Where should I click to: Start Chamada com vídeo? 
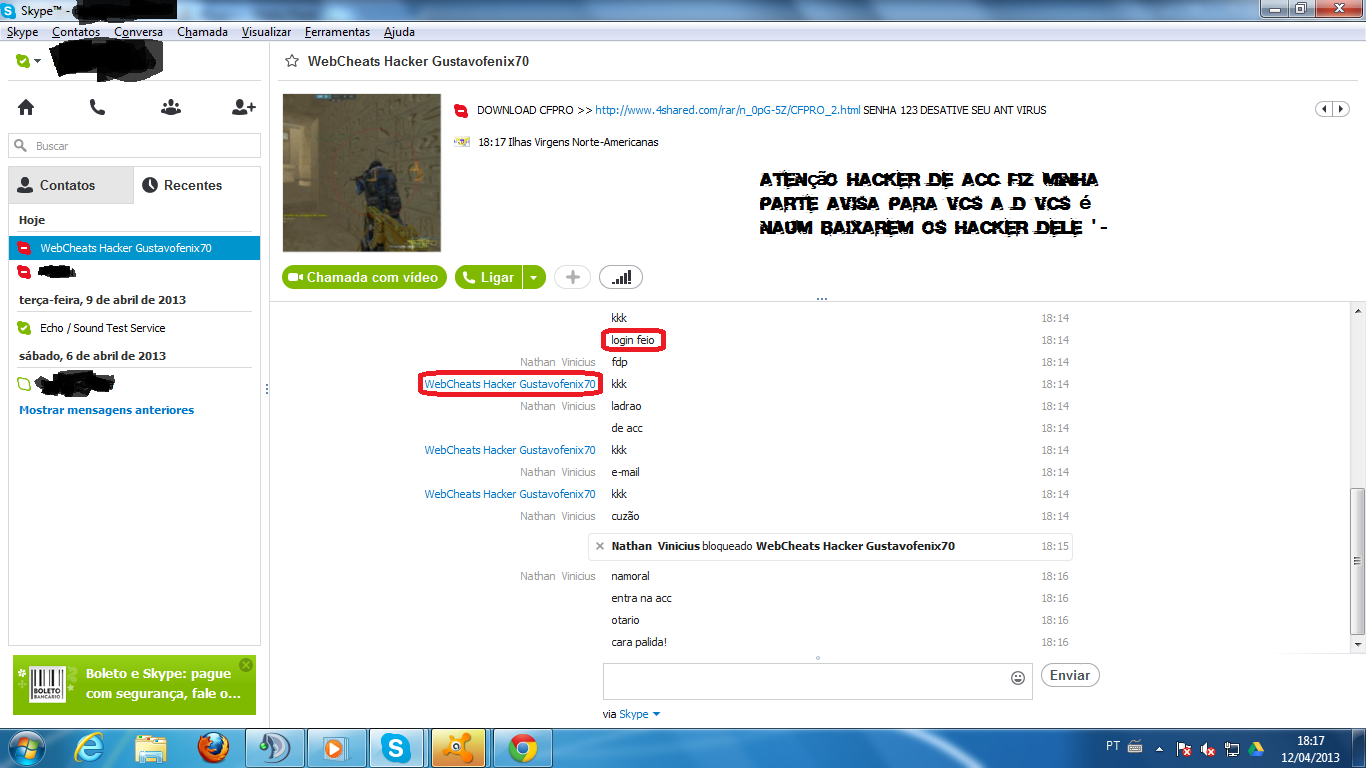click(x=364, y=277)
